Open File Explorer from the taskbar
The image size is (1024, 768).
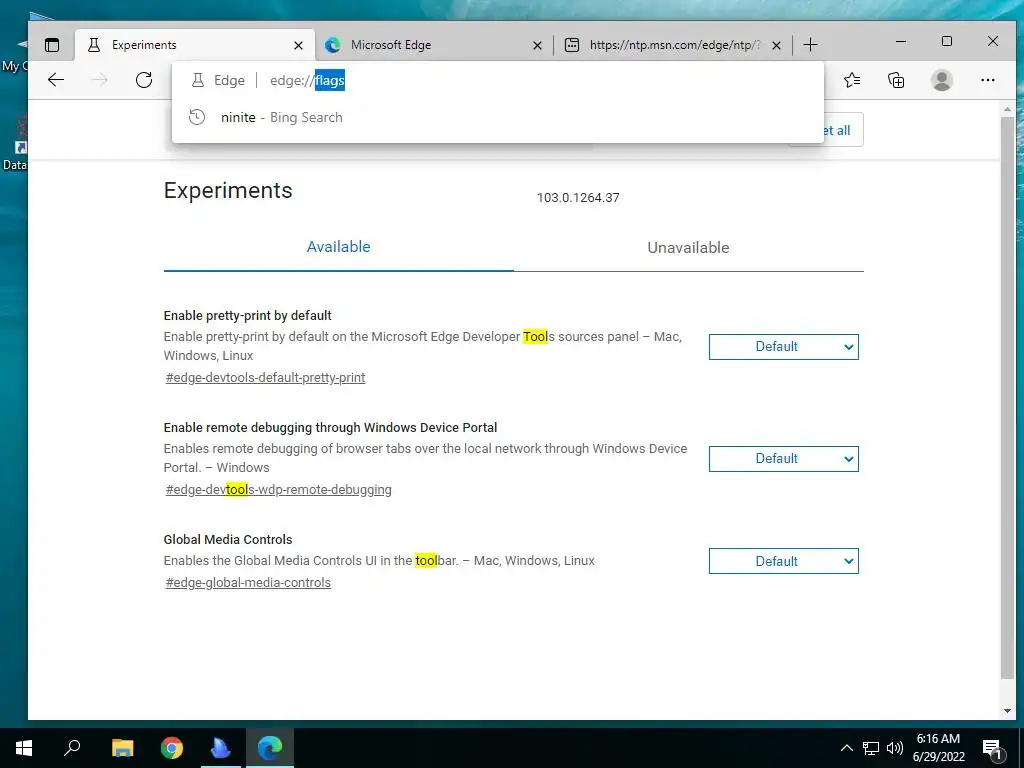pos(122,748)
